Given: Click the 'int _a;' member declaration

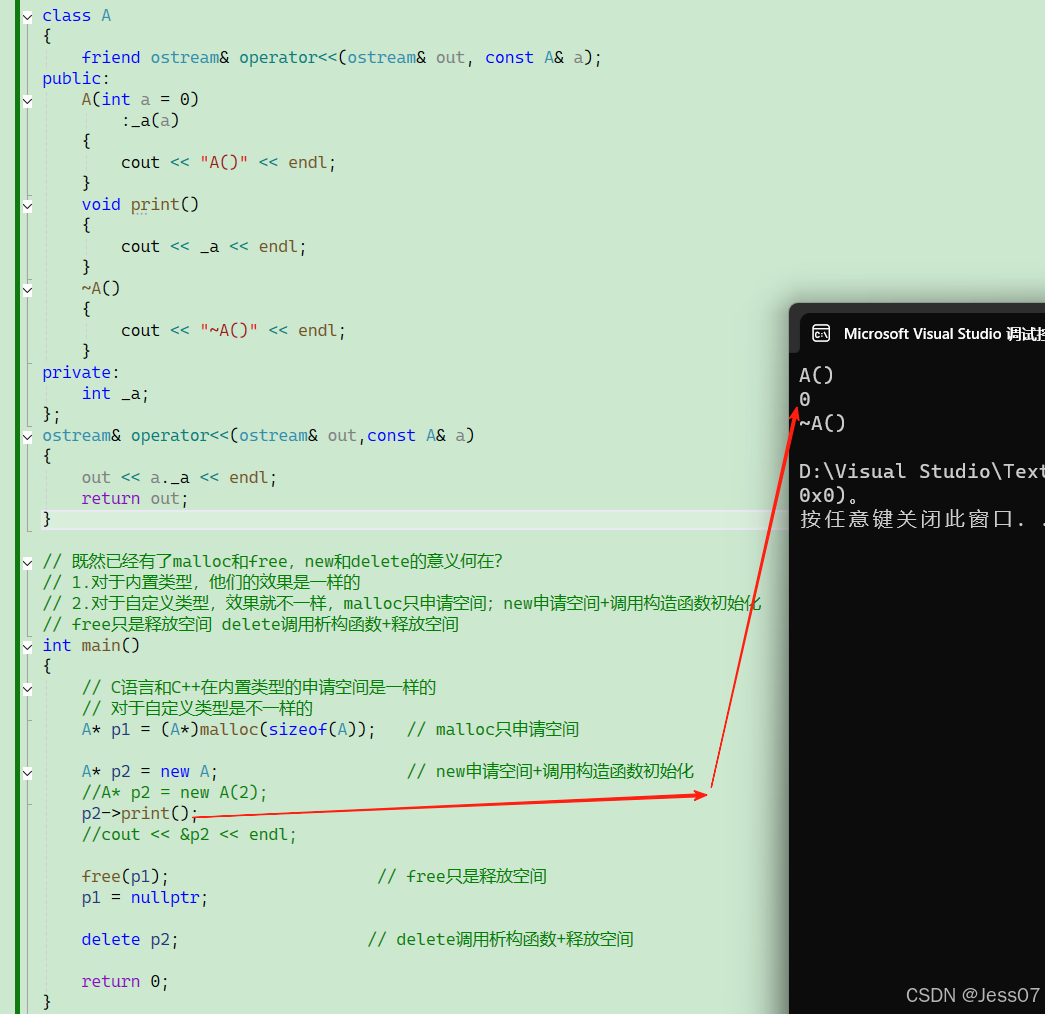Looking at the screenshot, I should (115, 394).
